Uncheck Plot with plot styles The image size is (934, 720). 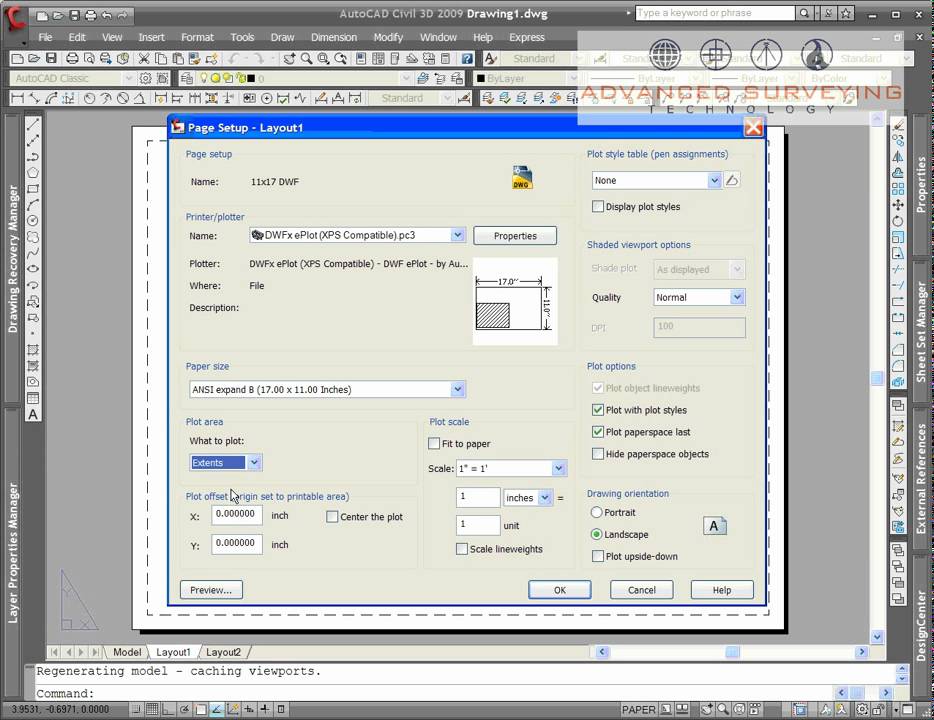point(597,410)
